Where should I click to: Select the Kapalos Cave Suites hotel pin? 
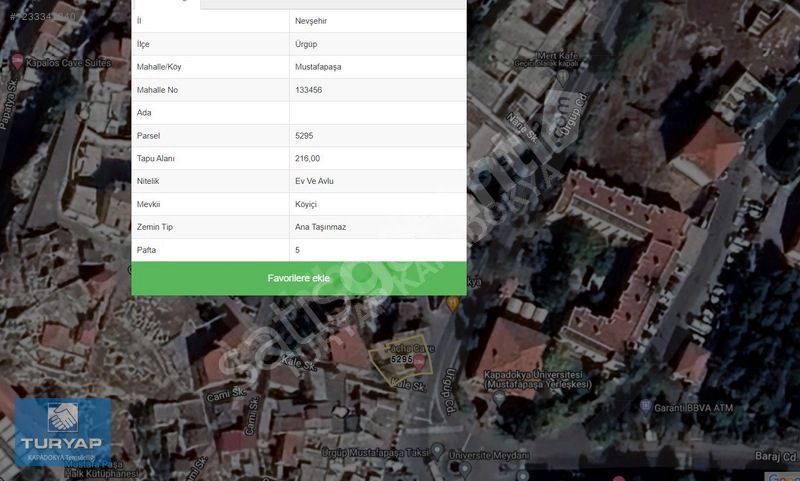click(17, 62)
